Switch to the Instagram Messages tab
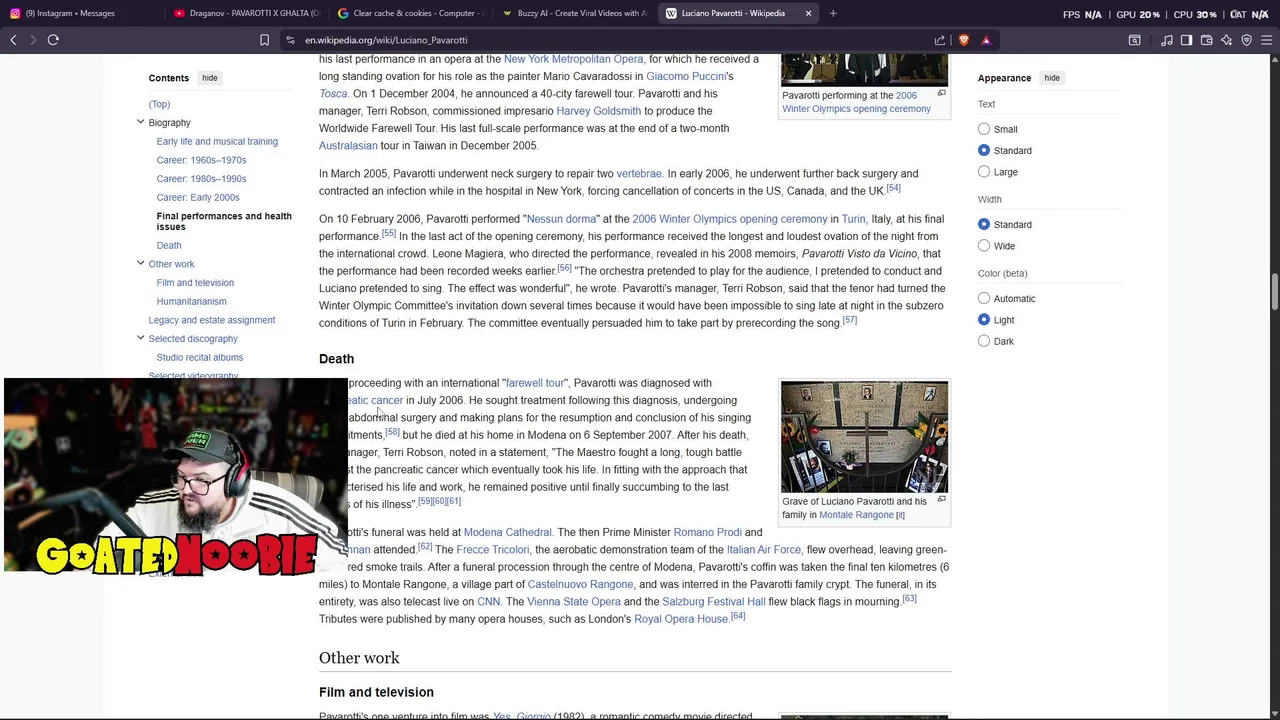Image resolution: width=1280 pixels, height=720 pixels. pos(80,13)
